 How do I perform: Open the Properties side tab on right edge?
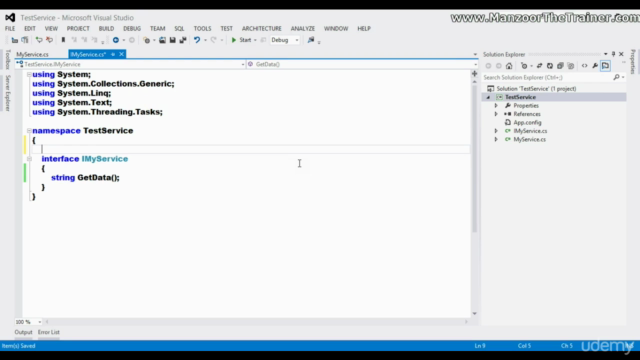633,62
